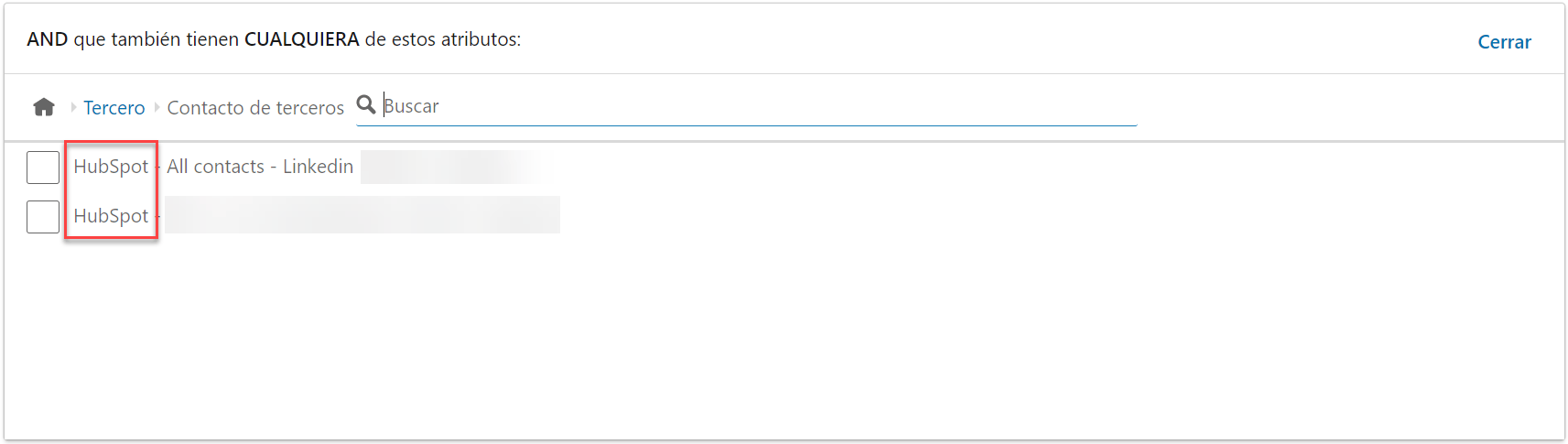
Task: Go back to the Tercero breadcrumb level
Action: pos(114,108)
